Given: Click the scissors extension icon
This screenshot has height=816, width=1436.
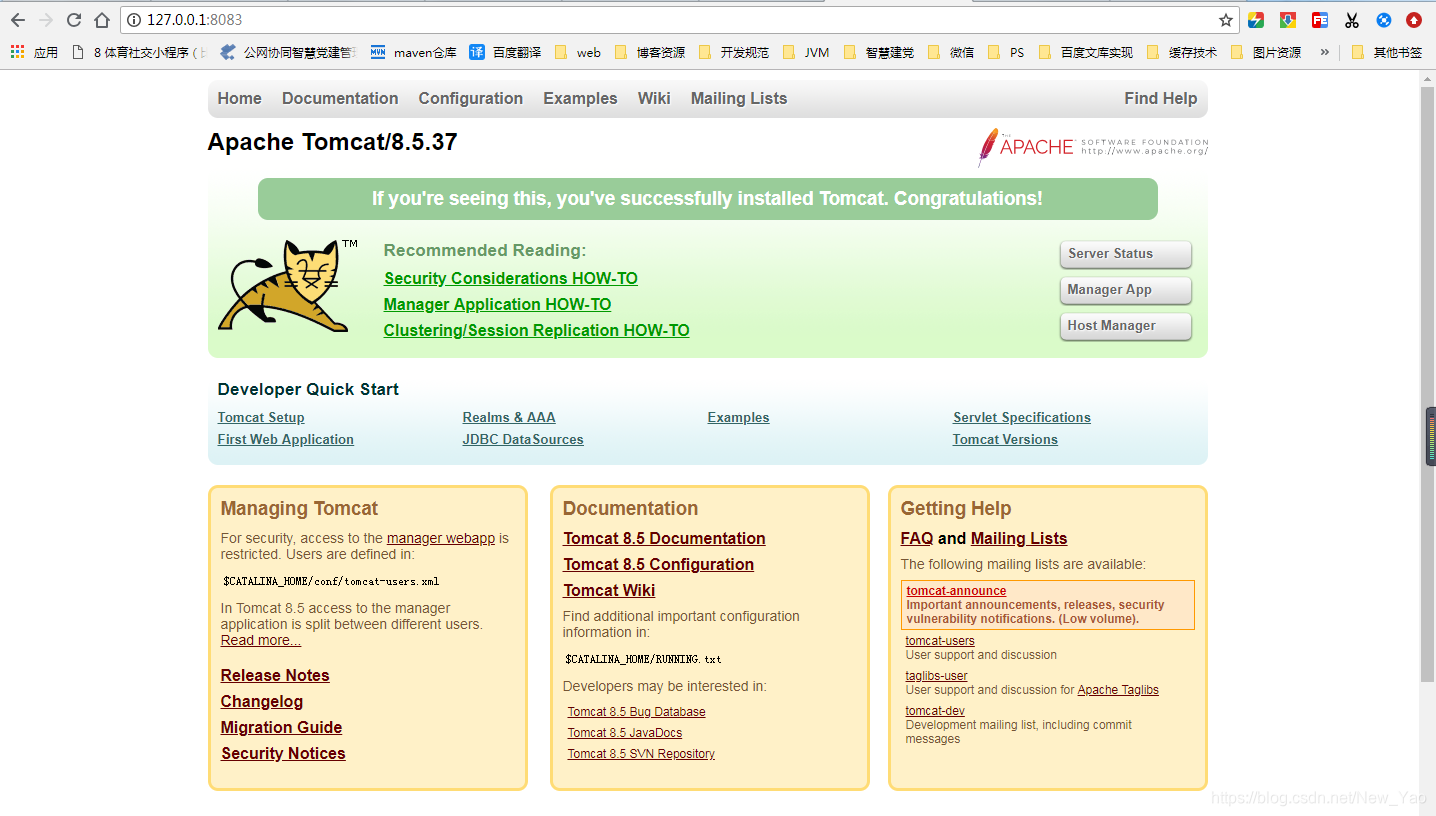Looking at the screenshot, I should 1352,20.
